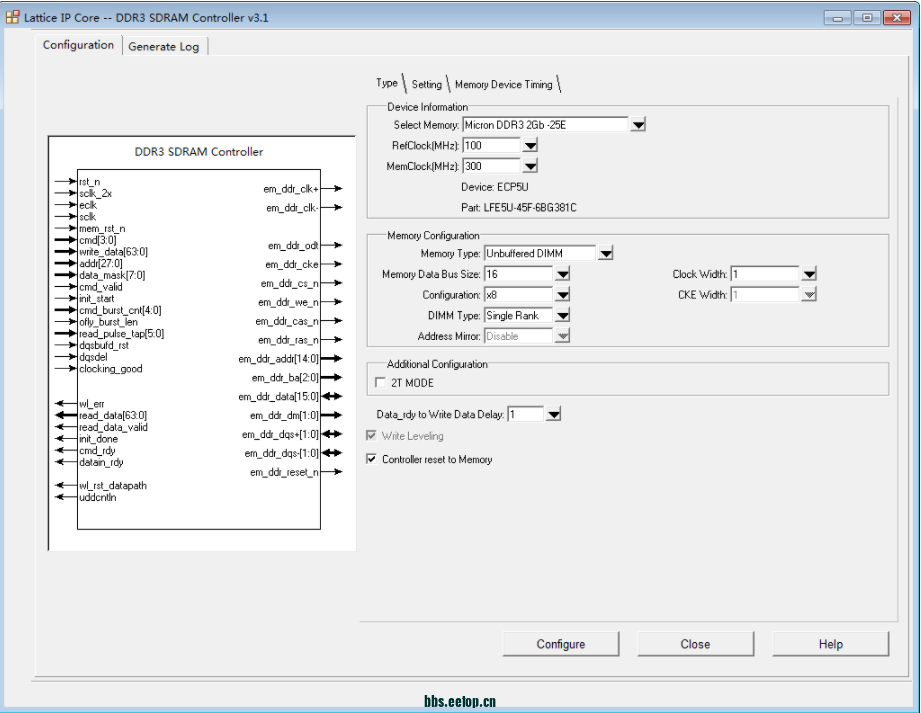Click the em_ddr_clk+ output label

click(291, 189)
